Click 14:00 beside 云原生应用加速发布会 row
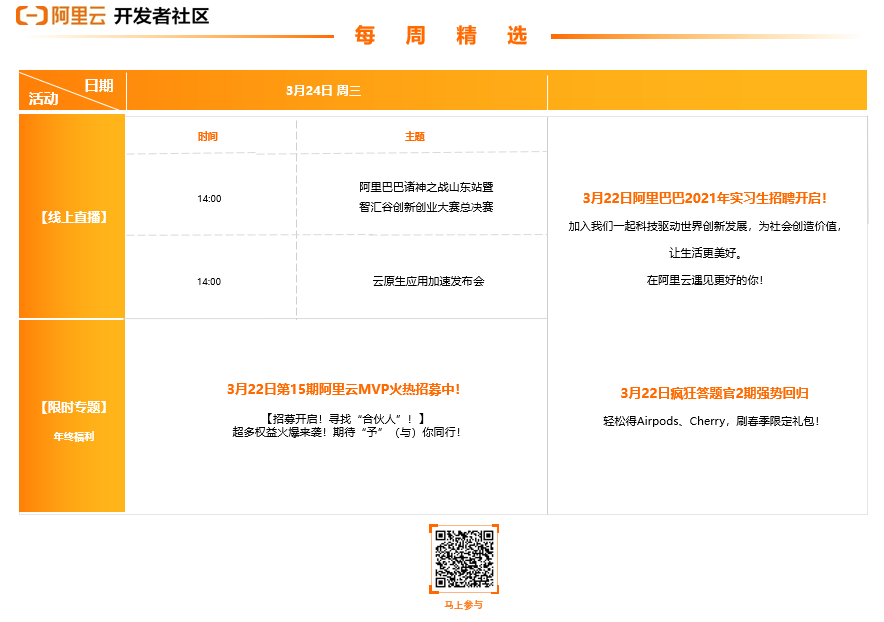This screenshot has height=622, width=884. click(209, 281)
